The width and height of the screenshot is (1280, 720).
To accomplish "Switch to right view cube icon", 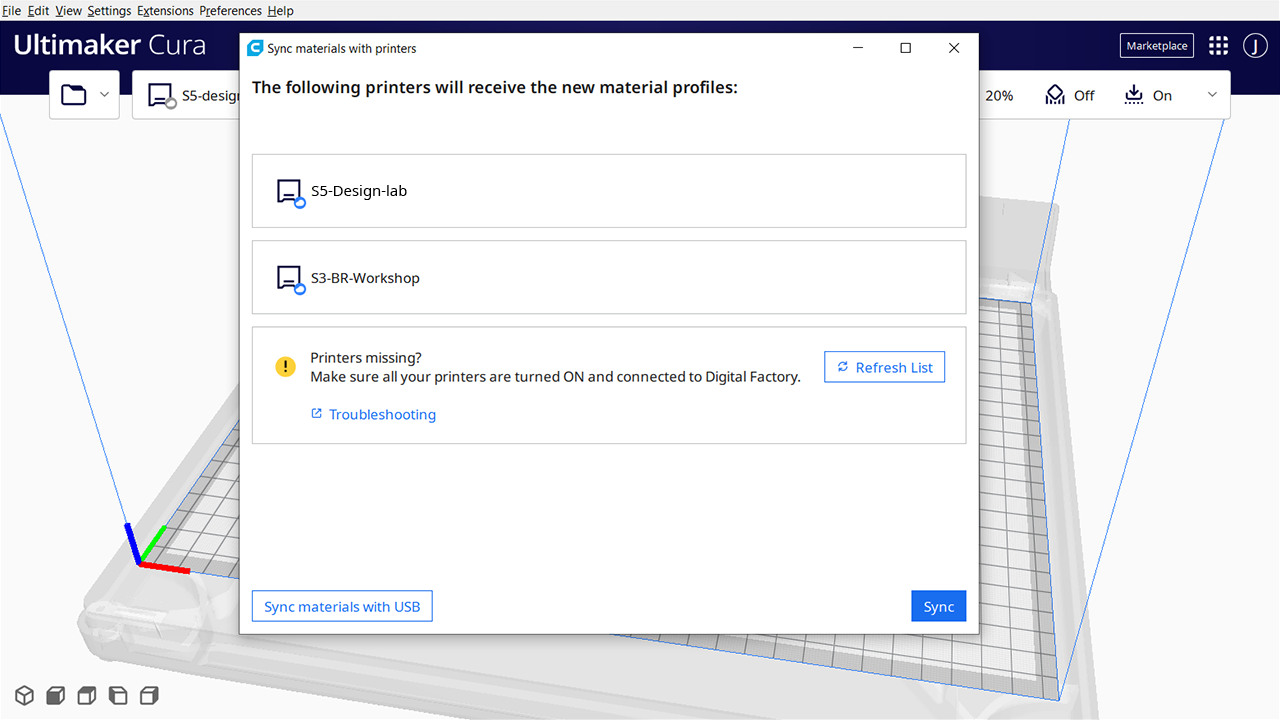I will click(x=149, y=695).
